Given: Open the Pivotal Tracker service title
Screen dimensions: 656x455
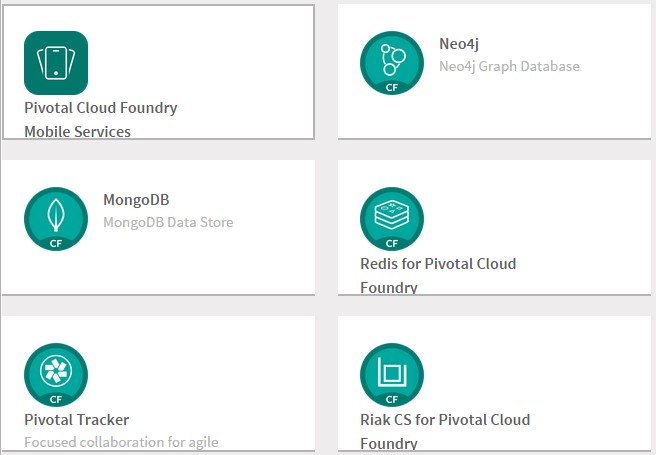Looking at the screenshot, I should coord(77,419).
